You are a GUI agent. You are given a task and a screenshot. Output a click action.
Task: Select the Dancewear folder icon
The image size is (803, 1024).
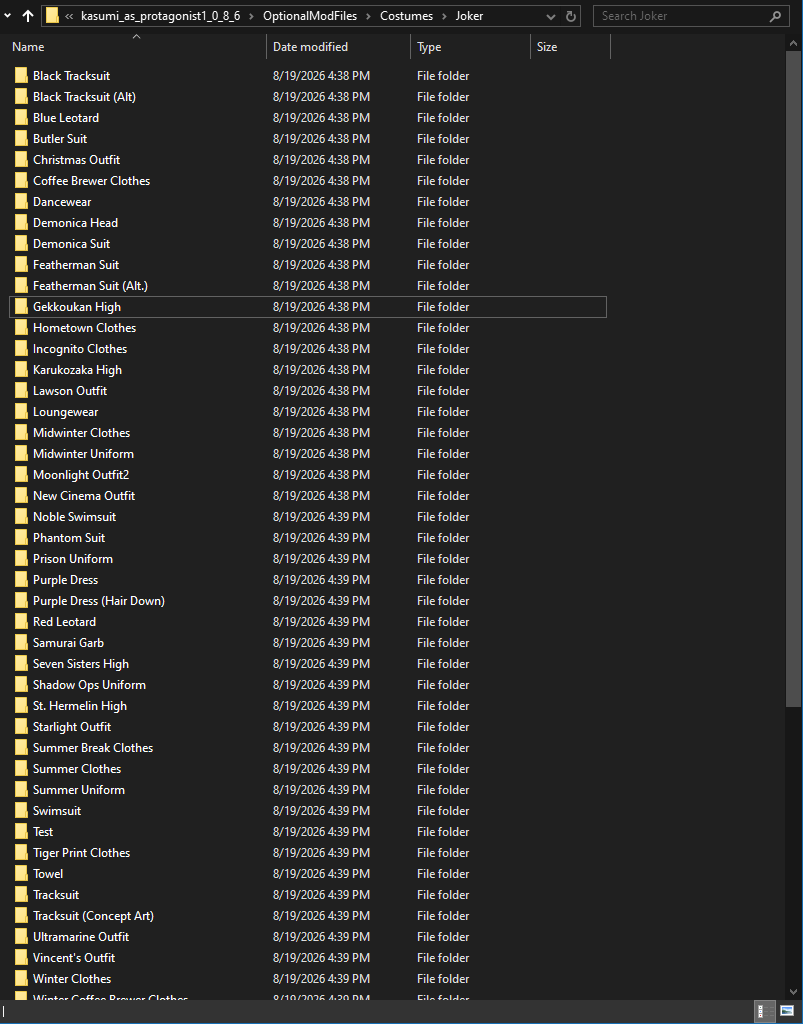point(22,202)
